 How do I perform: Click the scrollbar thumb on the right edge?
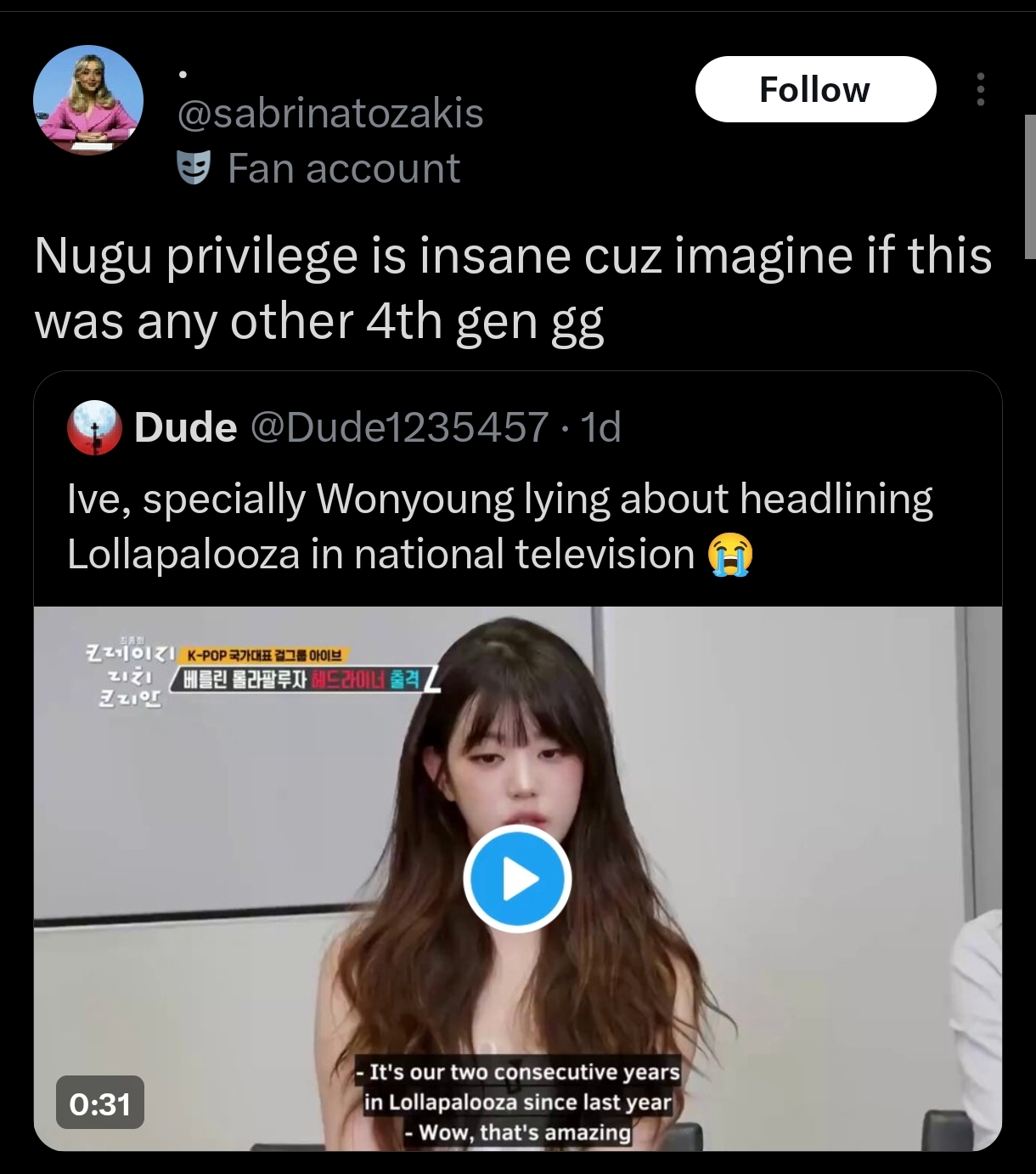click(1030, 186)
